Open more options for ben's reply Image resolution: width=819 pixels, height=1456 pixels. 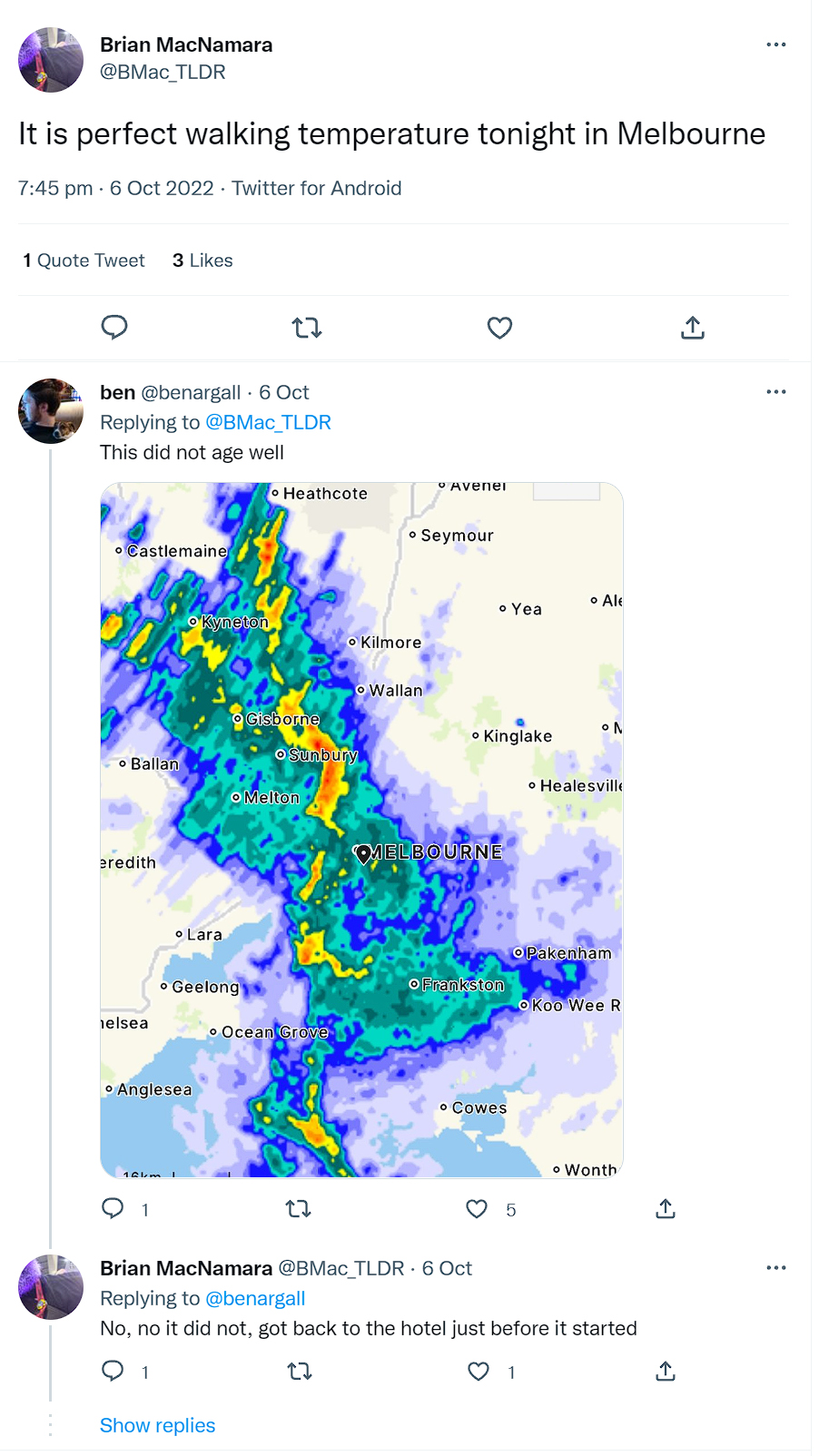tap(776, 391)
